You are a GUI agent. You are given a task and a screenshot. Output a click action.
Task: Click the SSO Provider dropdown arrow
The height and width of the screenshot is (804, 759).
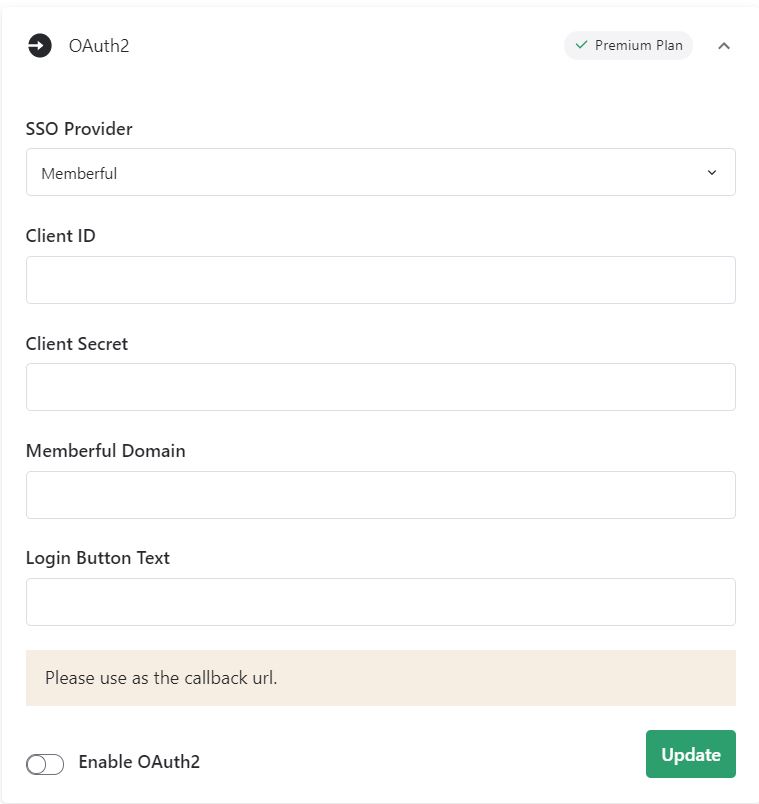712,173
